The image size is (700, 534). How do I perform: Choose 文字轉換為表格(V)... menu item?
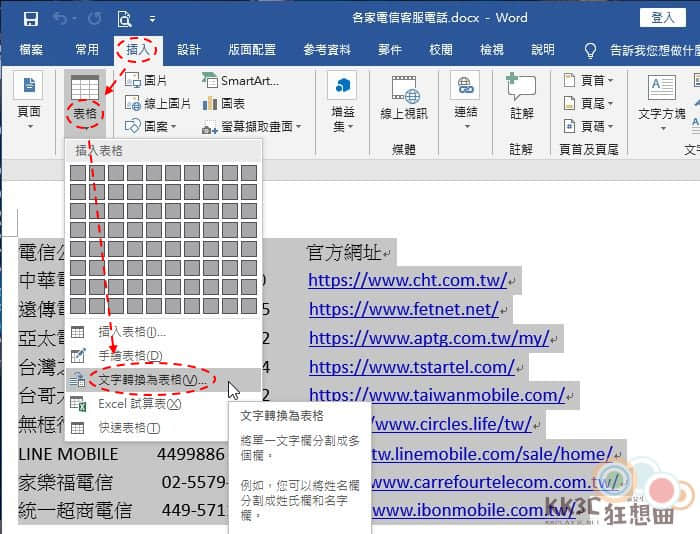163,380
